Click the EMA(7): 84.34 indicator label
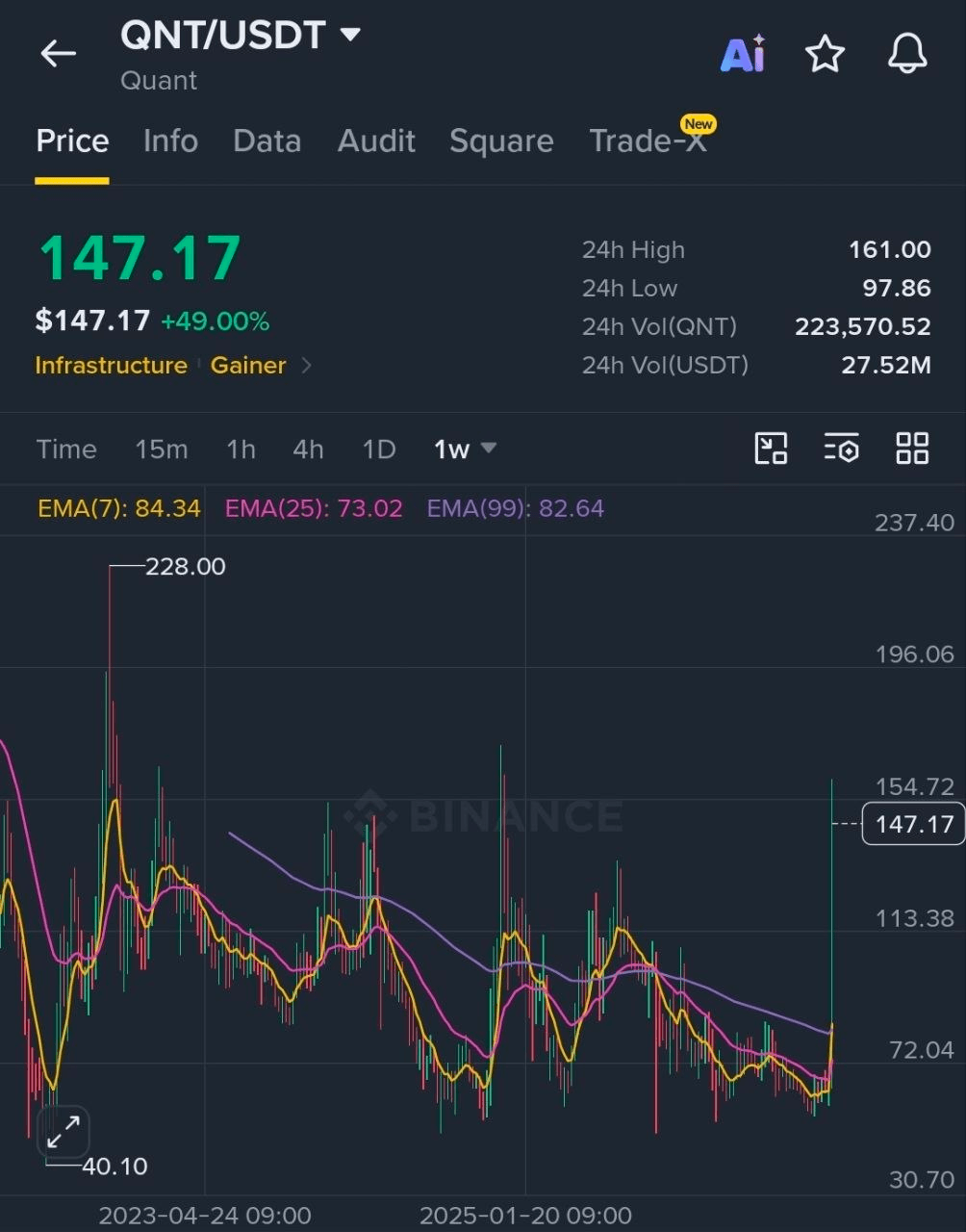This screenshot has width=966, height=1232. (x=119, y=508)
